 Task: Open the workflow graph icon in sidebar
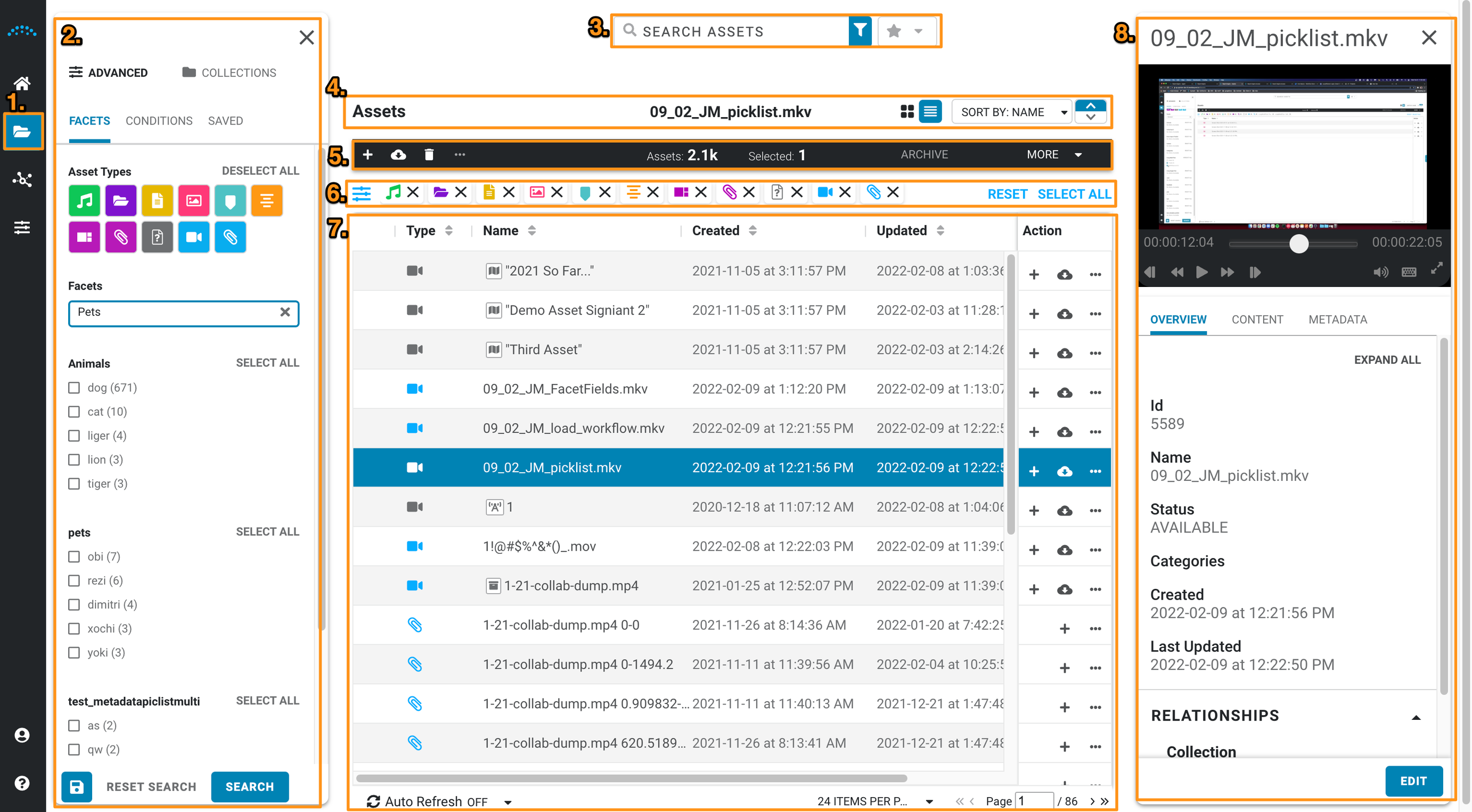pos(22,179)
